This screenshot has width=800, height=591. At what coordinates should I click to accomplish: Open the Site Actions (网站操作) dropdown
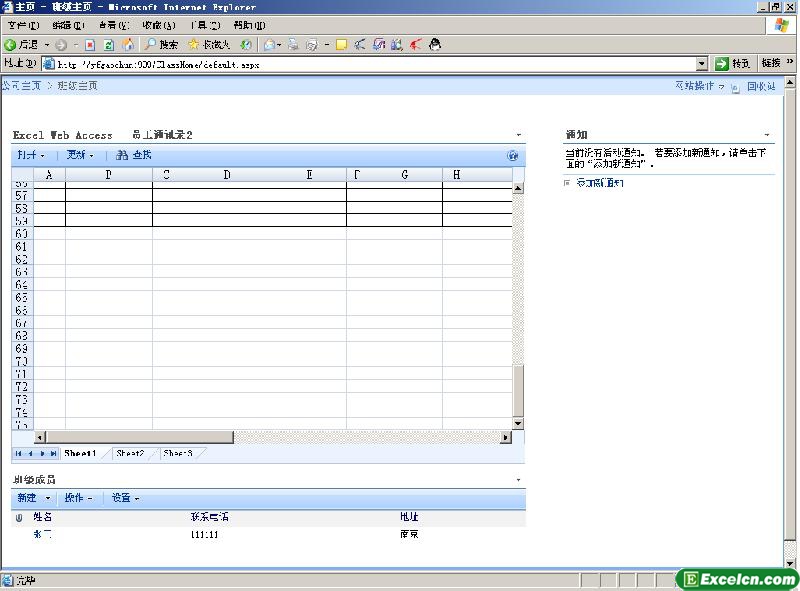[699, 86]
